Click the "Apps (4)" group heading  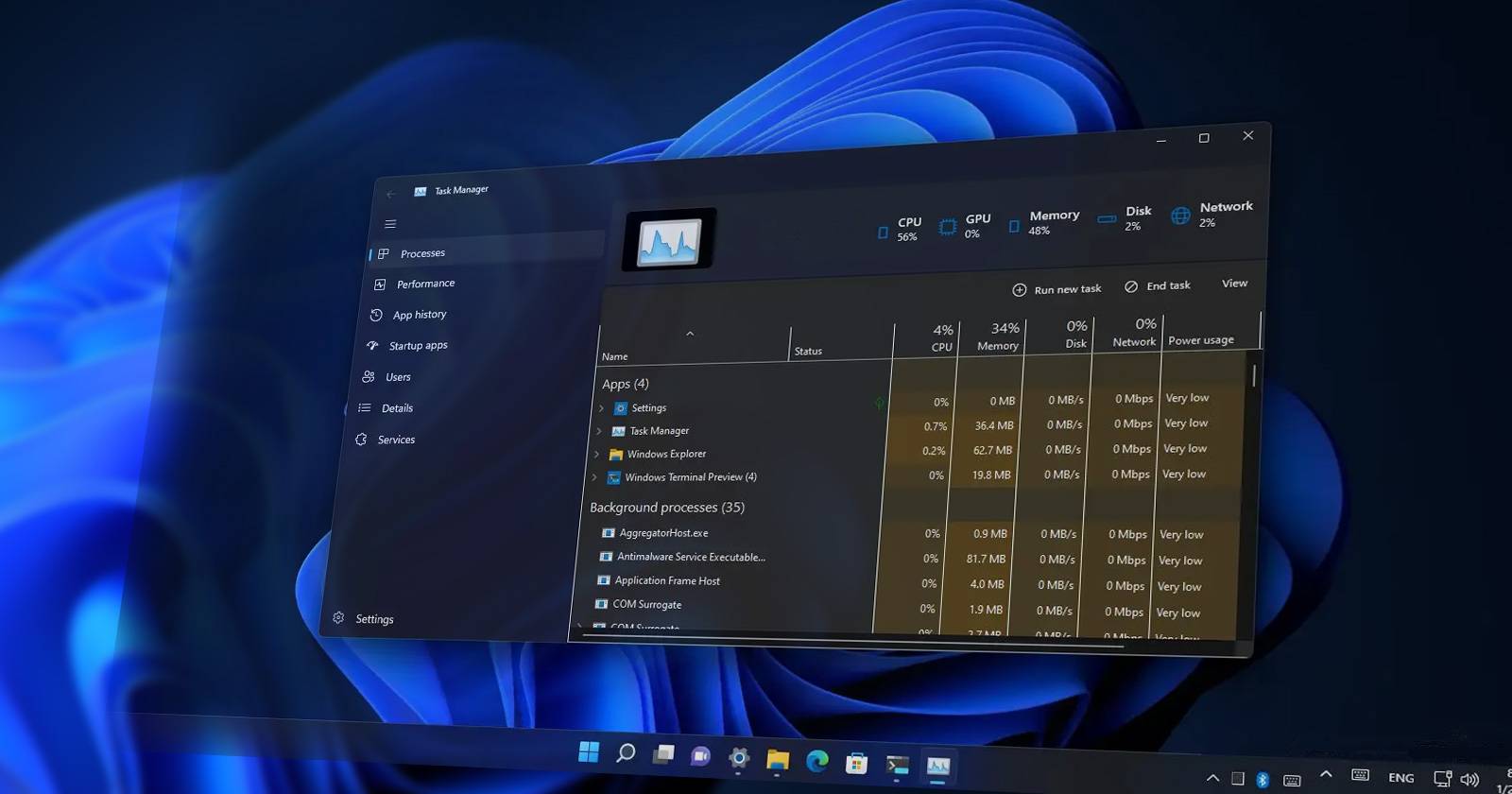tap(626, 384)
